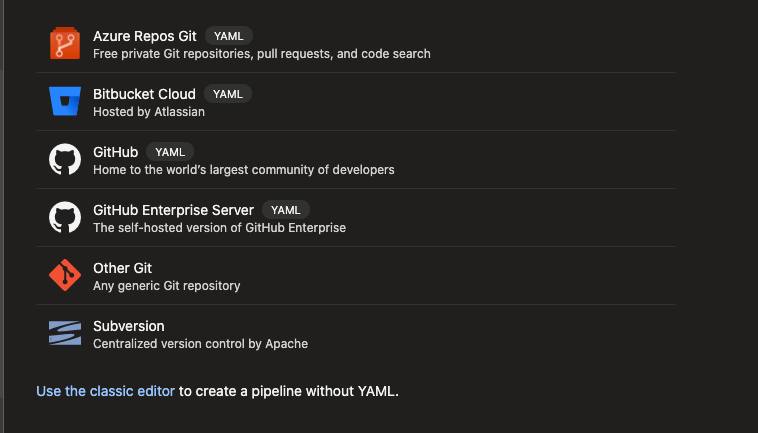Image resolution: width=758 pixels, height=433 pixels.
Task: Click YAML badge beside Bitbucket Cloud
Action: click(228, 94)
